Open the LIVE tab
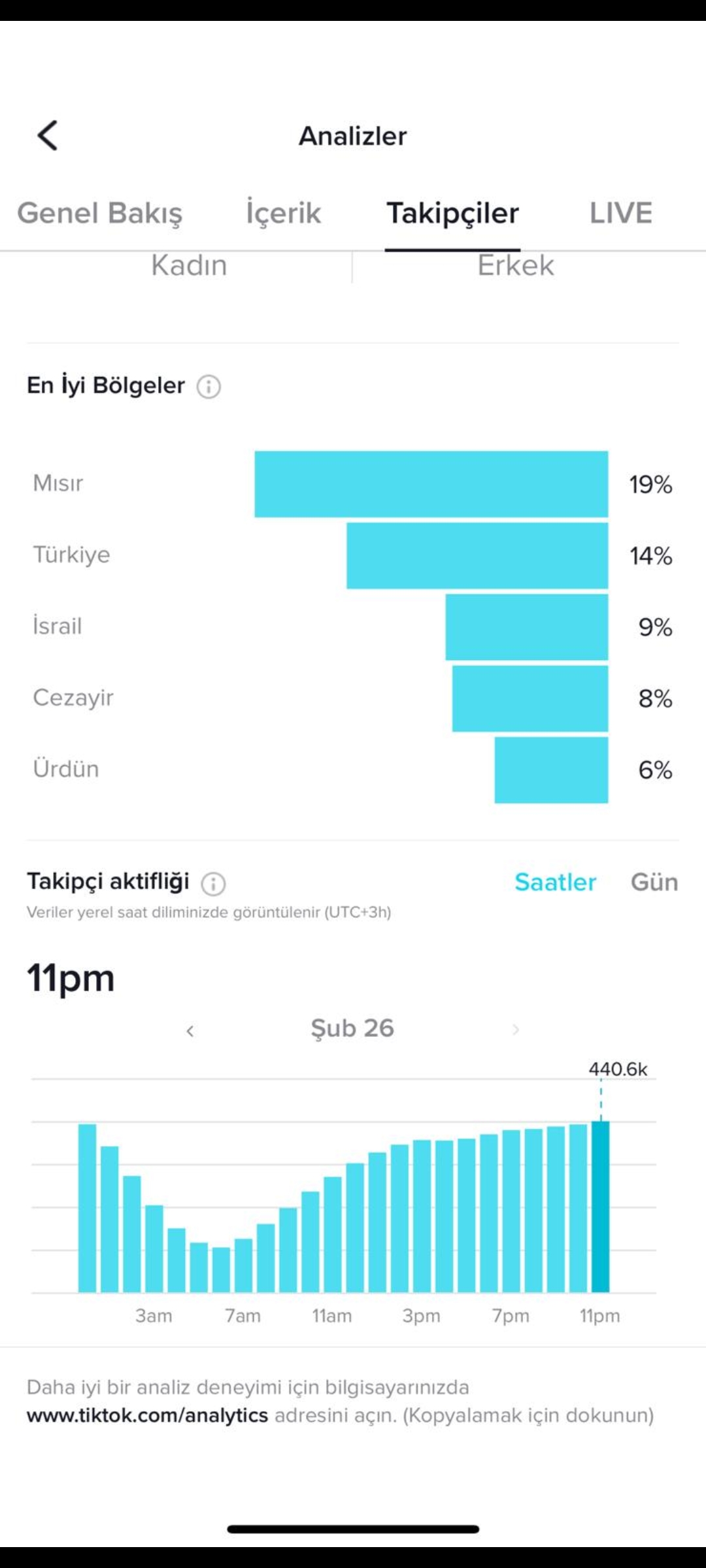Viewport: 706px width, 1568px height. [620, 213]
